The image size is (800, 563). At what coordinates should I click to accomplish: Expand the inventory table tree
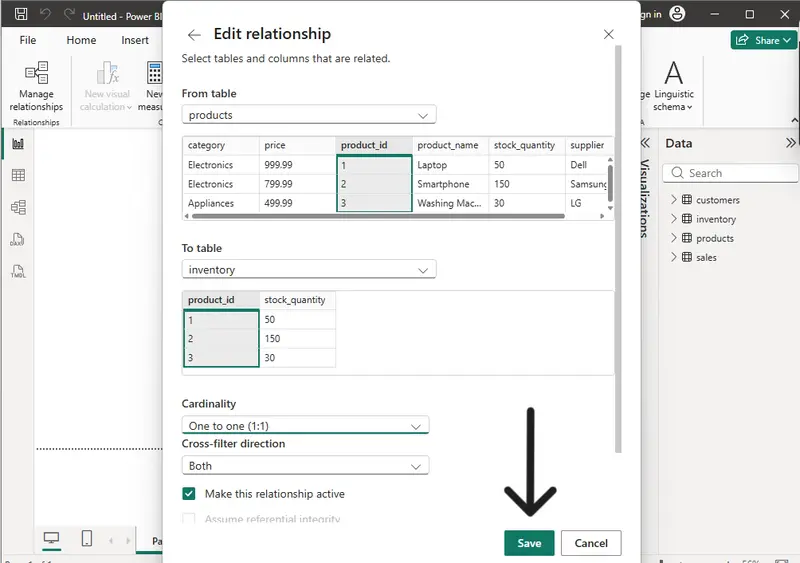point(673,219)
